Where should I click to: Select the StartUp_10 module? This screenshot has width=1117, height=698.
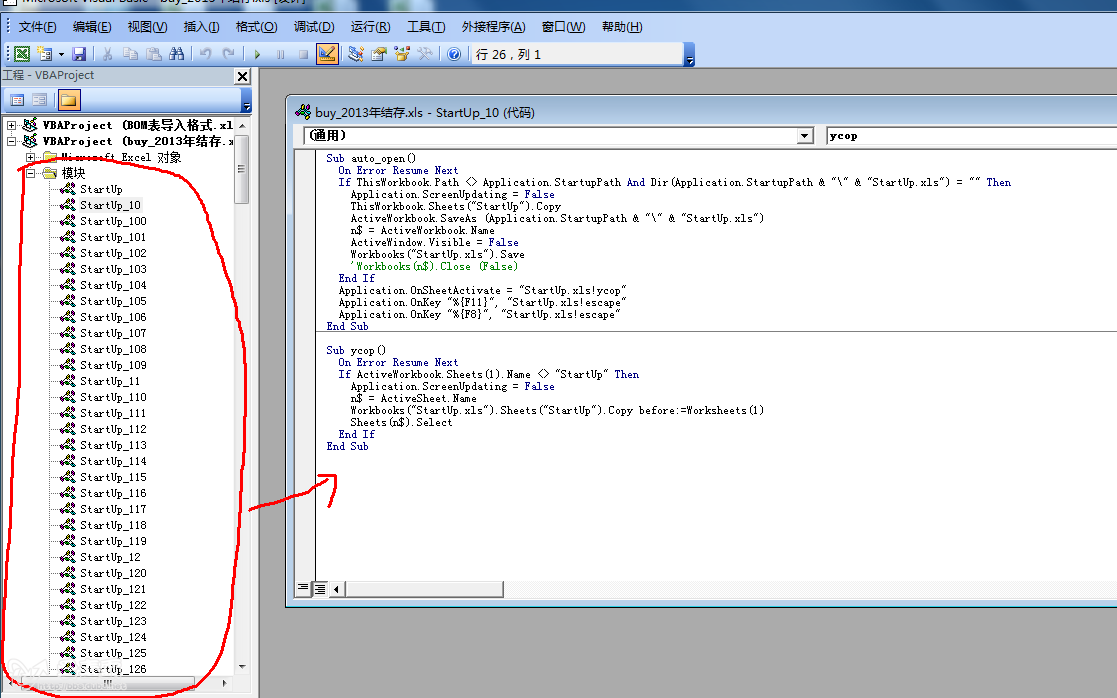(x=110, y=205)
